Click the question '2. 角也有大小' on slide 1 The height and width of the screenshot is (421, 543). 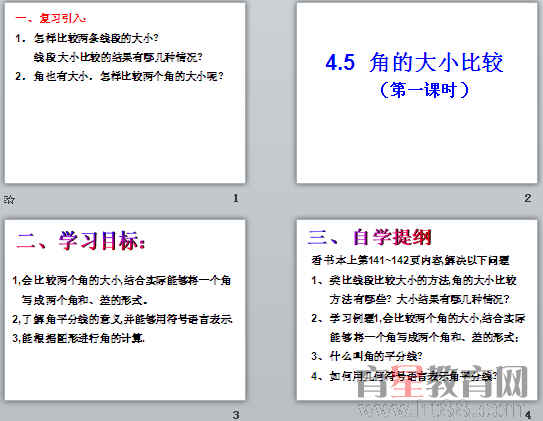(x=119, y=76)
